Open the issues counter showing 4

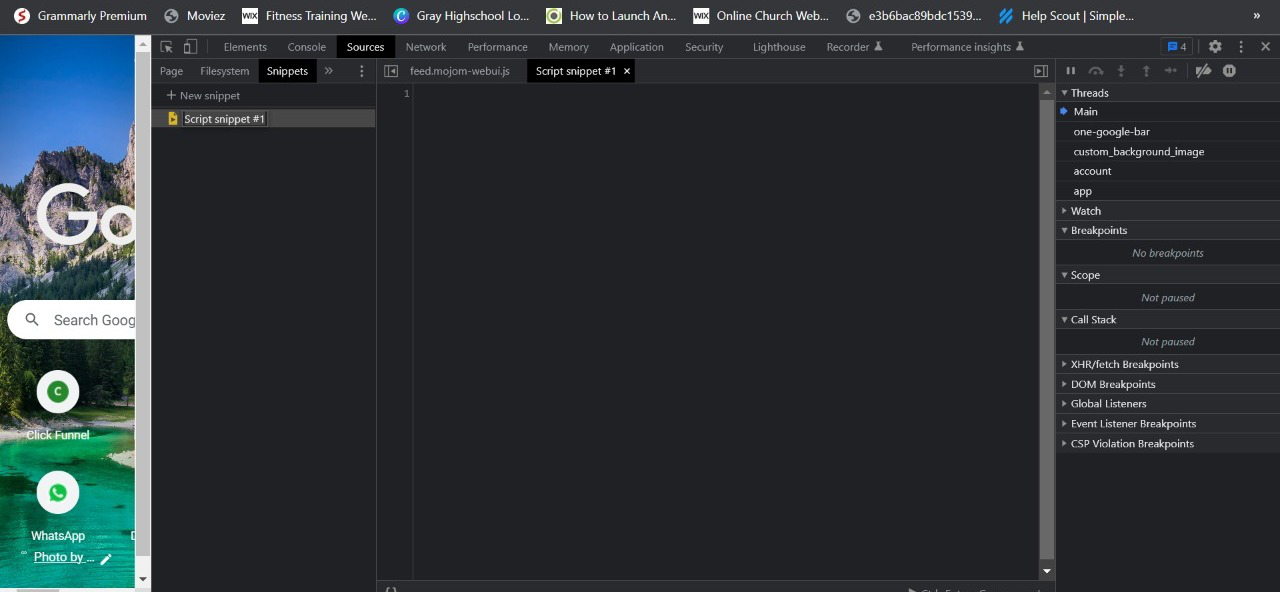[x=1176, y=47]
